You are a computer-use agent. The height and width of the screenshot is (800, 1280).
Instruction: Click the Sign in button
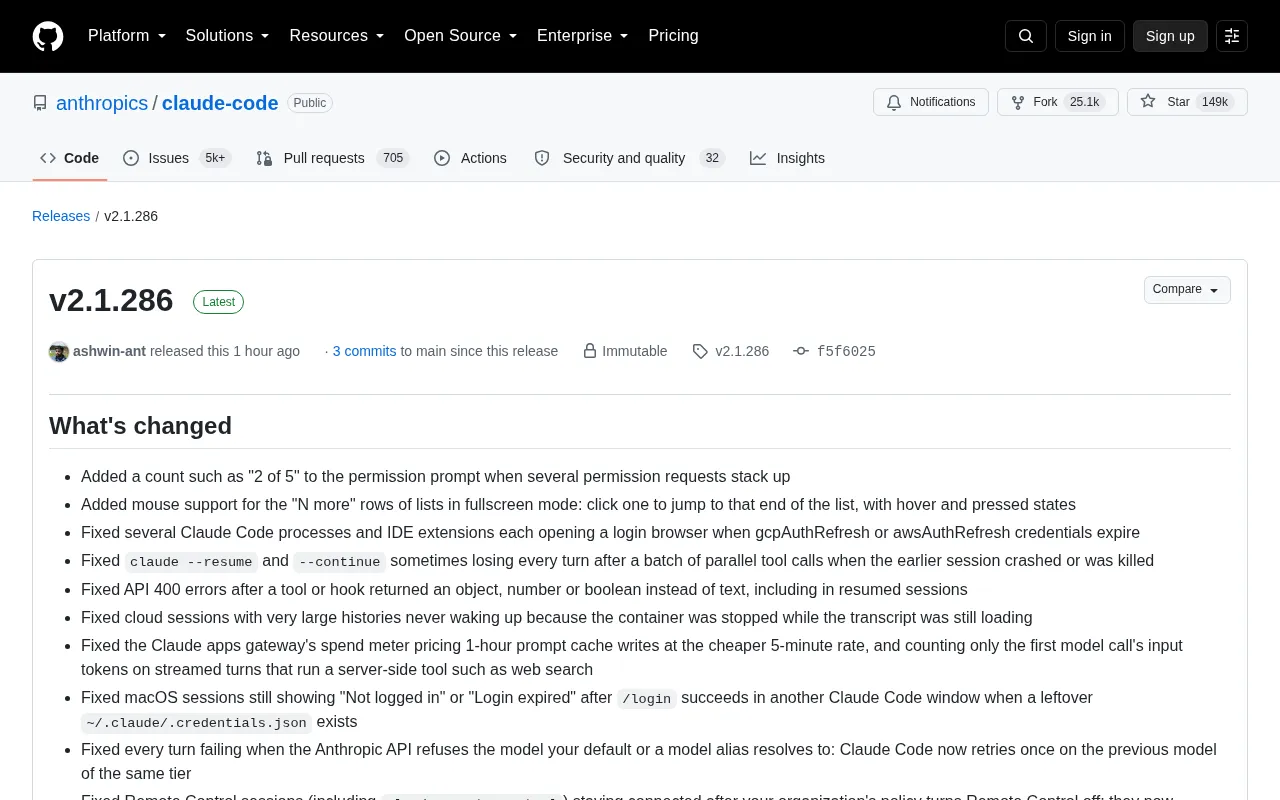(1089, 36)
